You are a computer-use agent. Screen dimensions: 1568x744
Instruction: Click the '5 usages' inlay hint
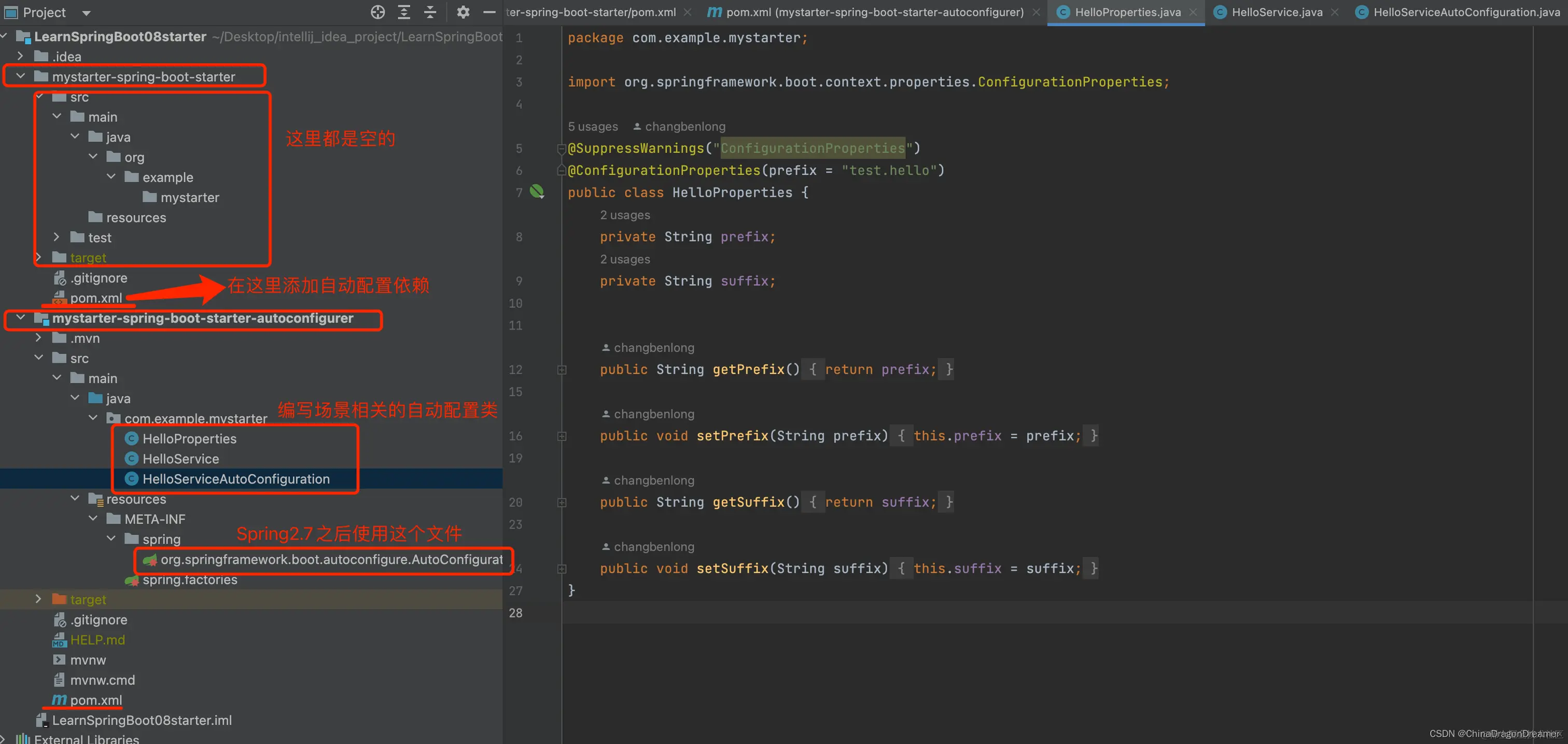tap(592, 127)
